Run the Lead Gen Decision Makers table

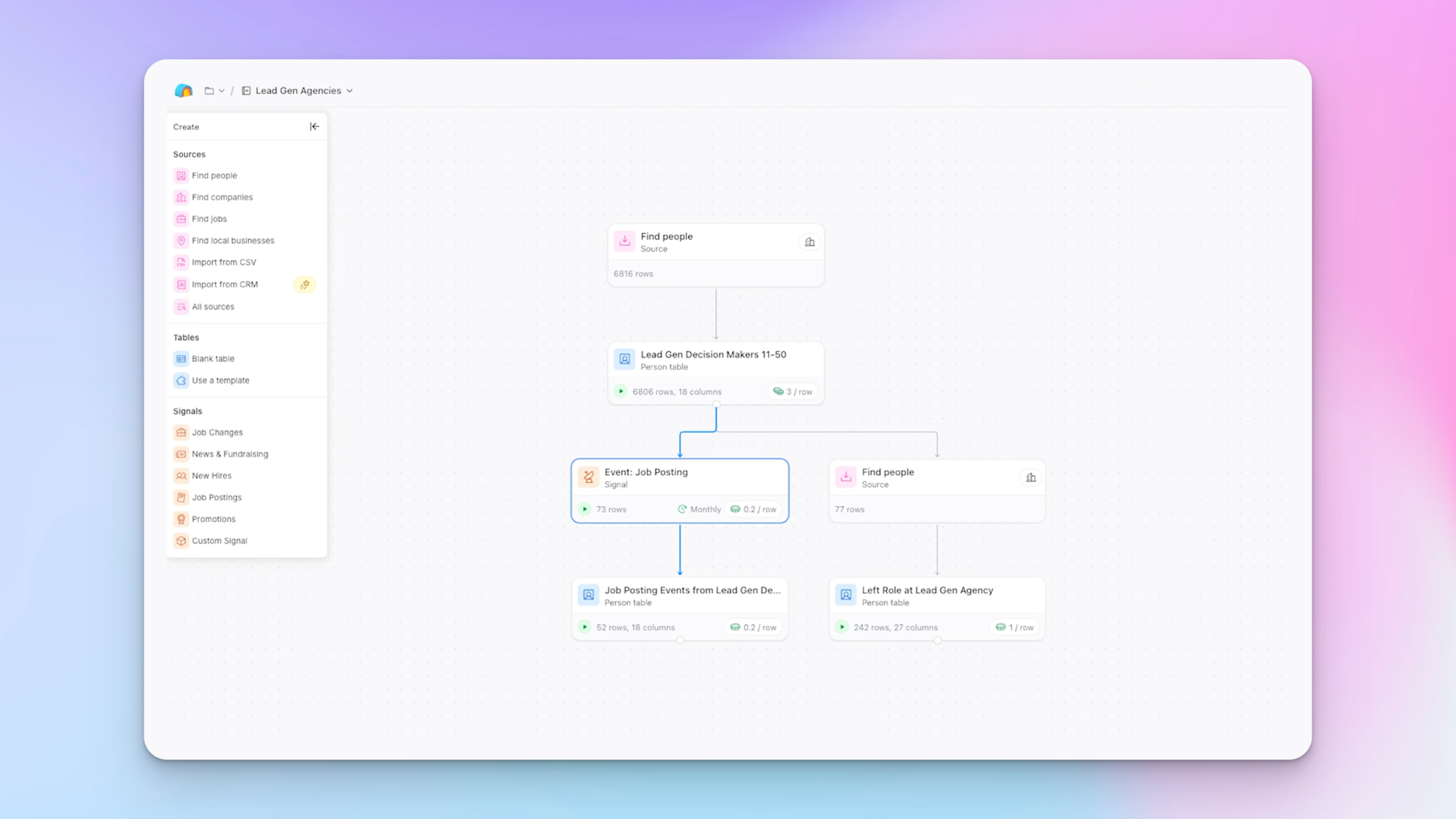pyautogui.click(x=621, y=392)
